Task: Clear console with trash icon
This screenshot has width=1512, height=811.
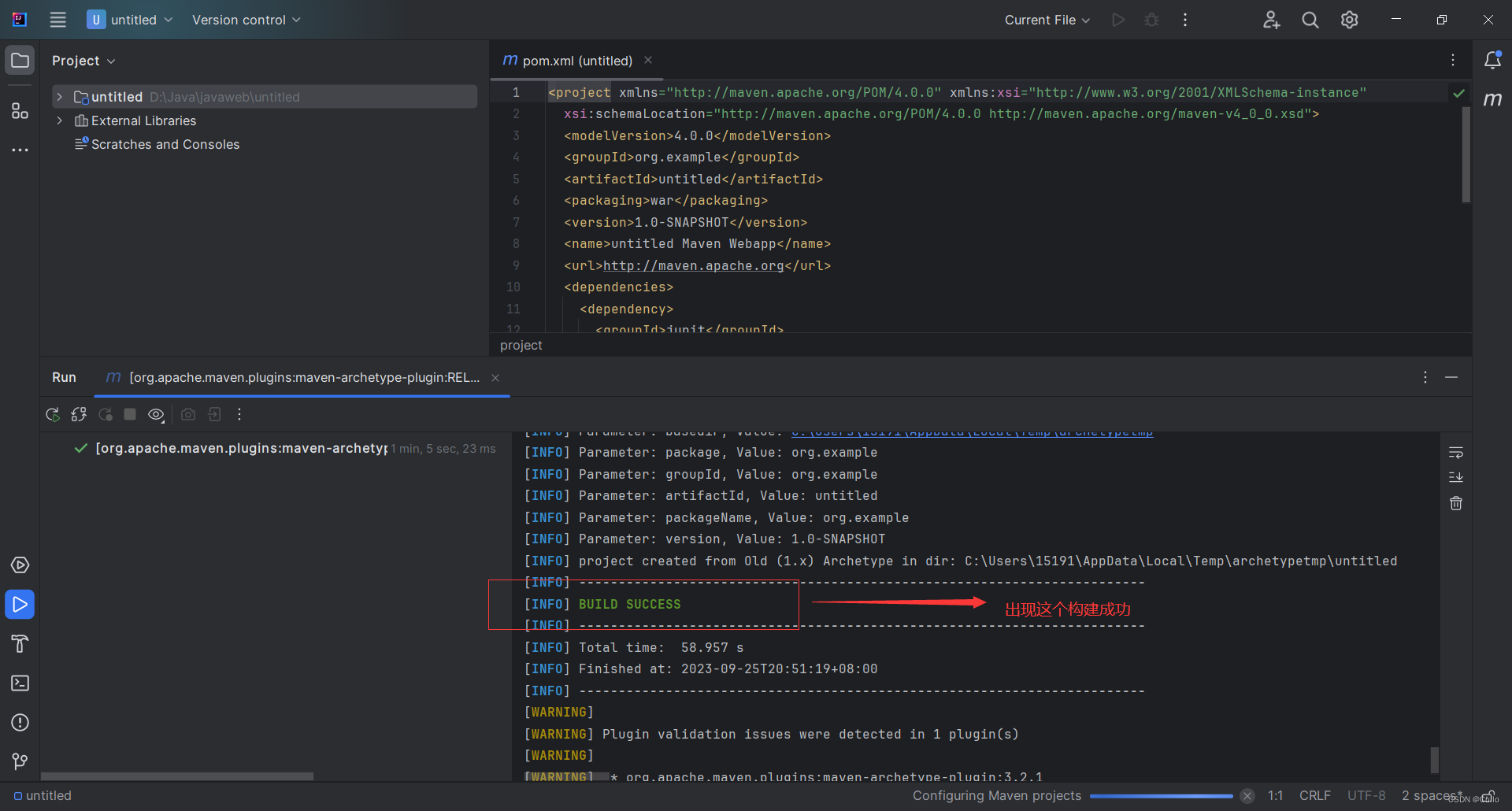Action: click(x=1456, y=503)
